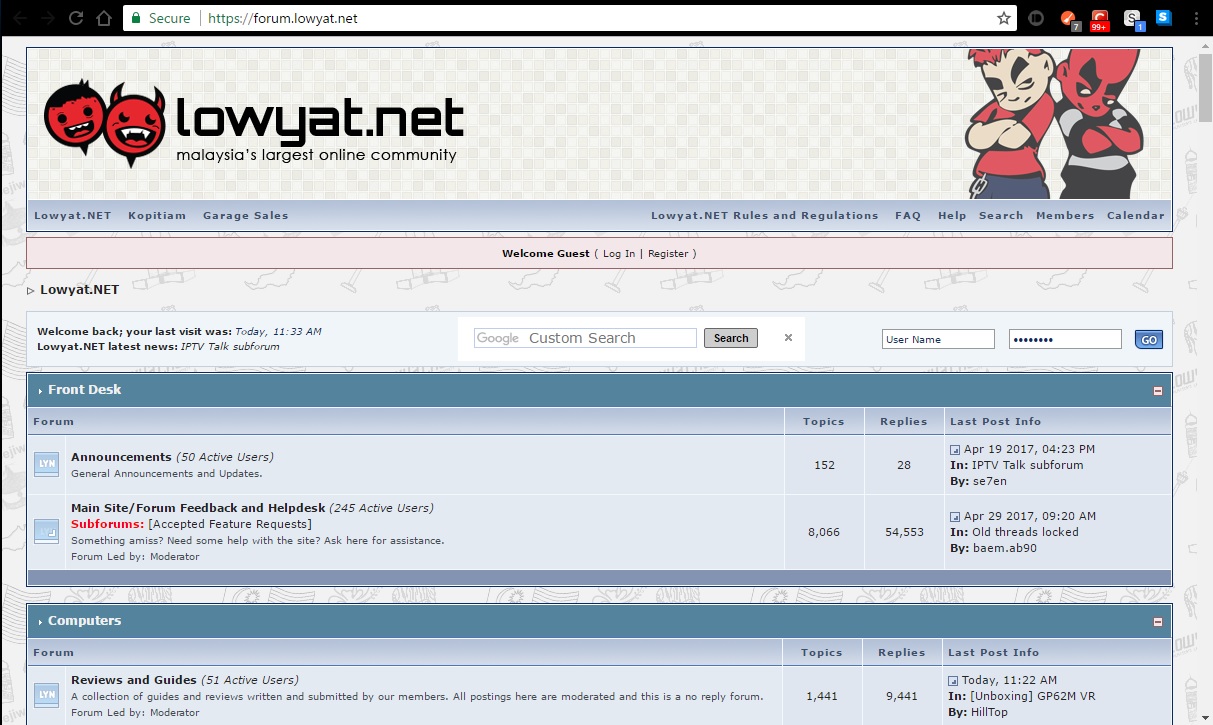Open the Members list
This screenshot has height=725, width=1213.
(1065, 216)
